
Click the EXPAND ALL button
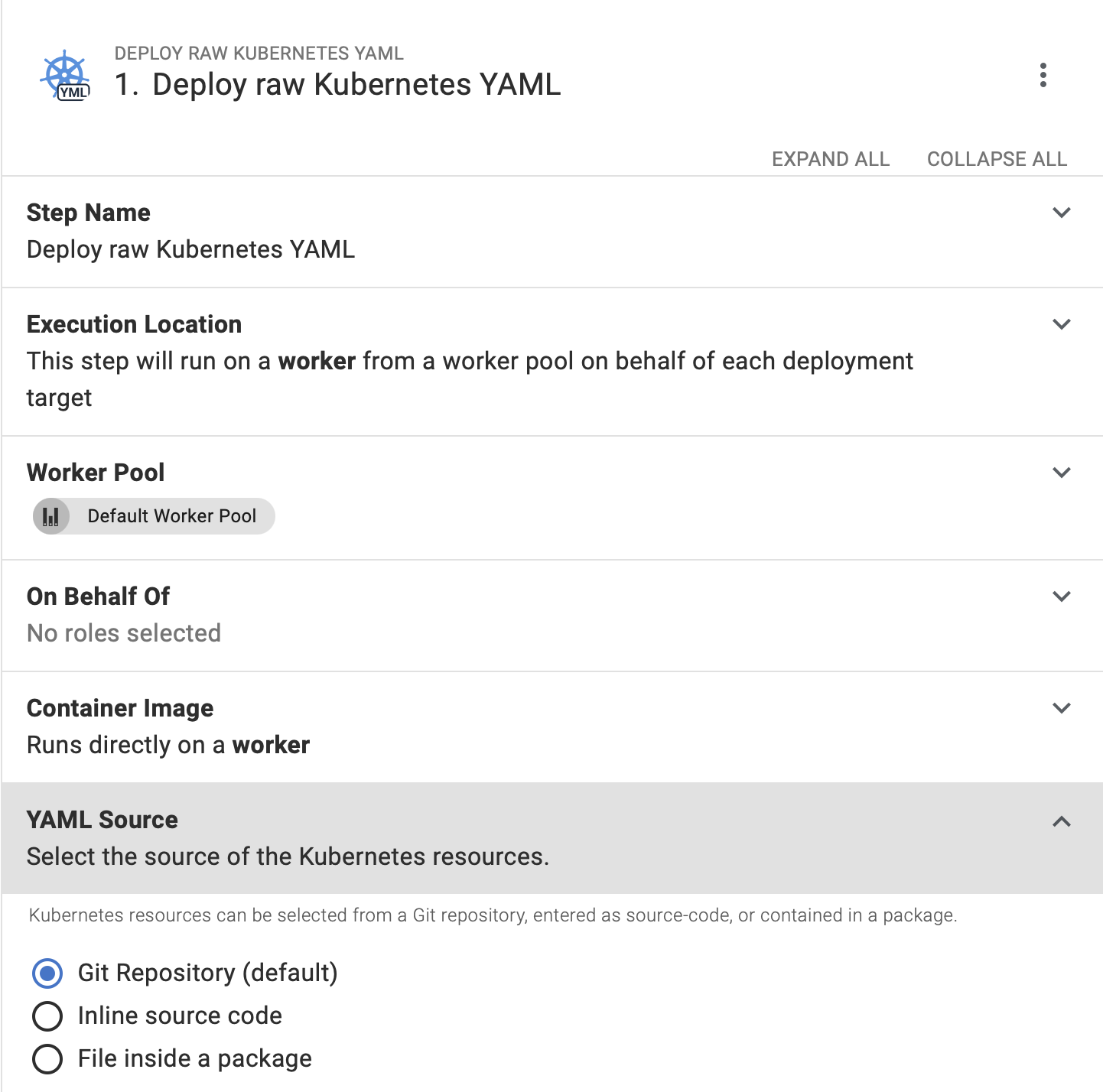830,159
